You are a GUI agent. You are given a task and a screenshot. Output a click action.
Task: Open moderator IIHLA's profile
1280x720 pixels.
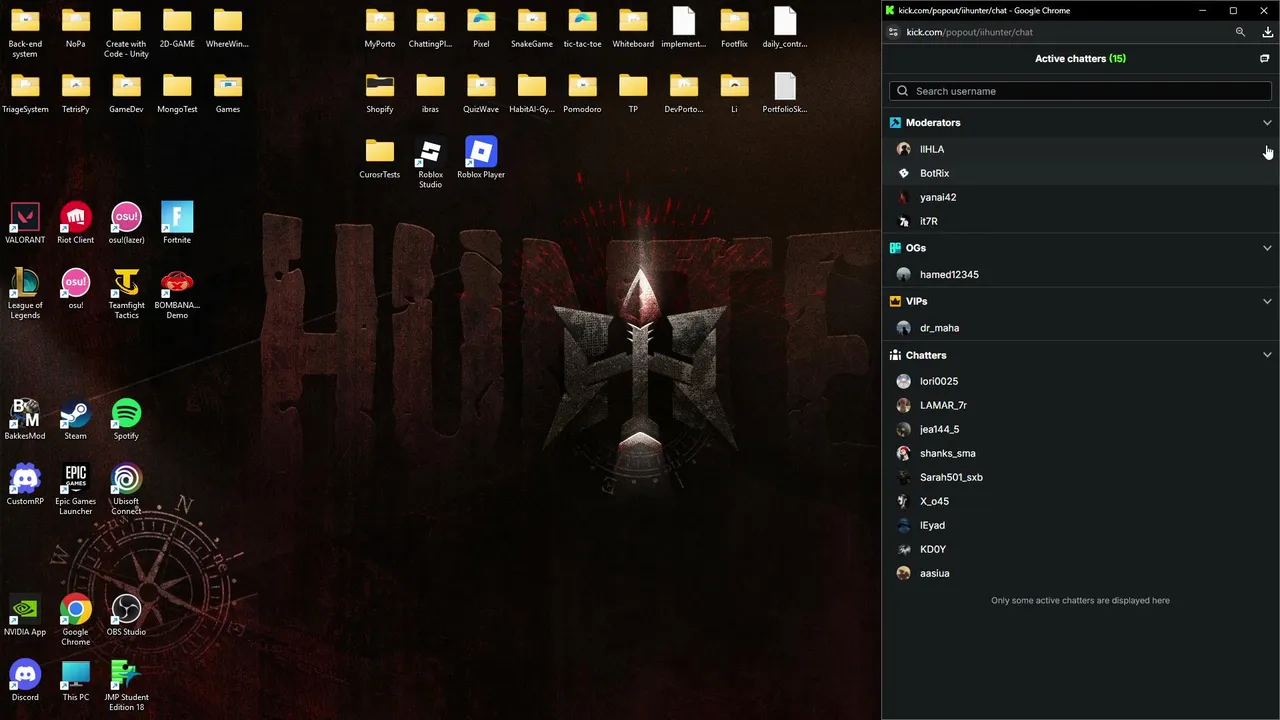(1080, 149)
